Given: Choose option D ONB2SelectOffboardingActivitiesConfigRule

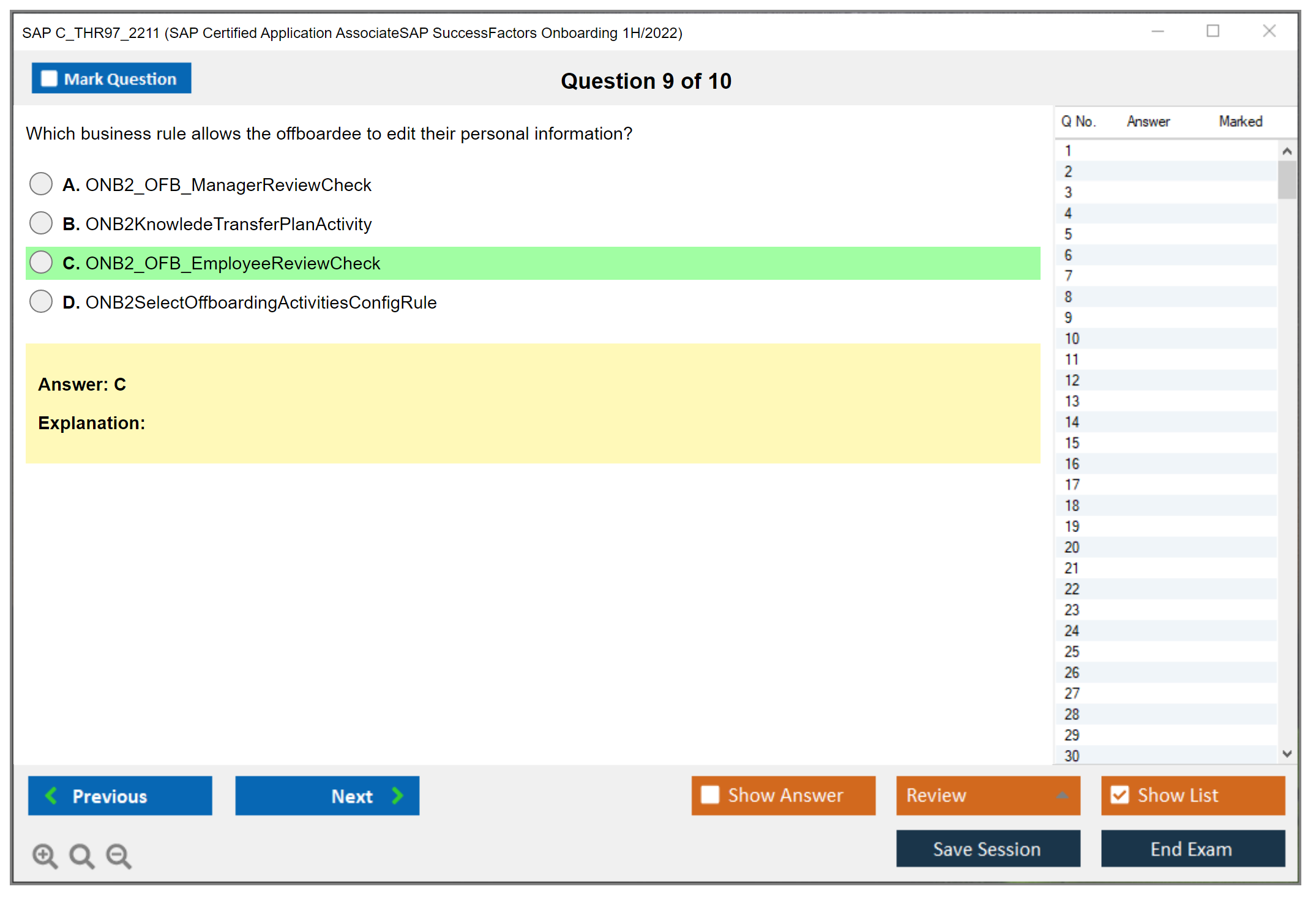Looking at the screenshot, I should pos(41,301).
